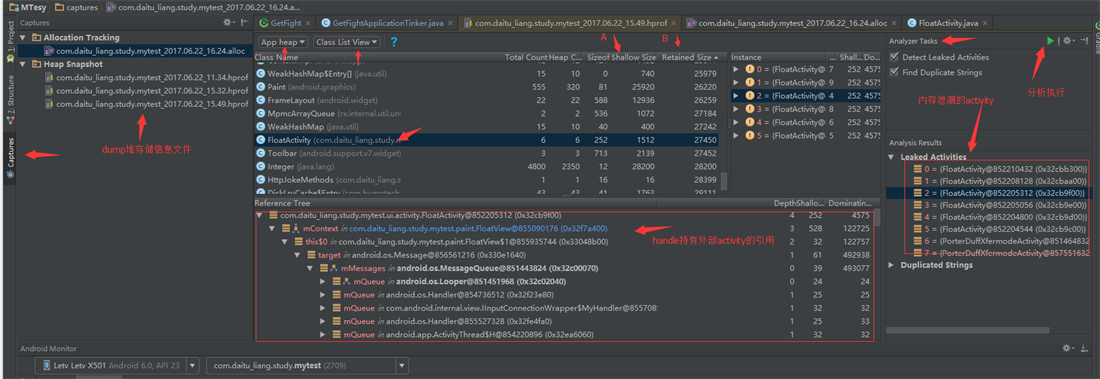The width and height of the screenshot is (1100, 379).
Task: Close the 15.49.hprof editor tab
Action: coord(674,23)
